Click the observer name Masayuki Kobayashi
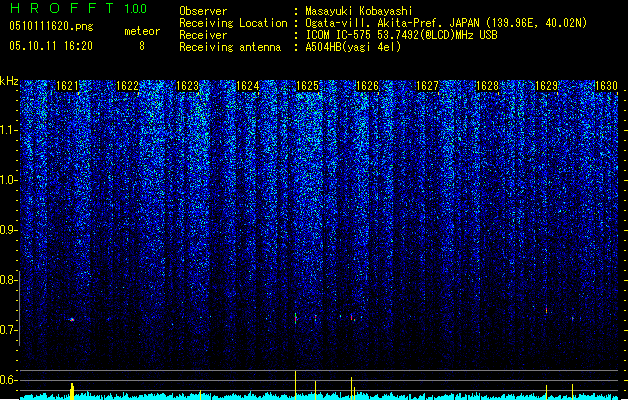 [359, 11]
